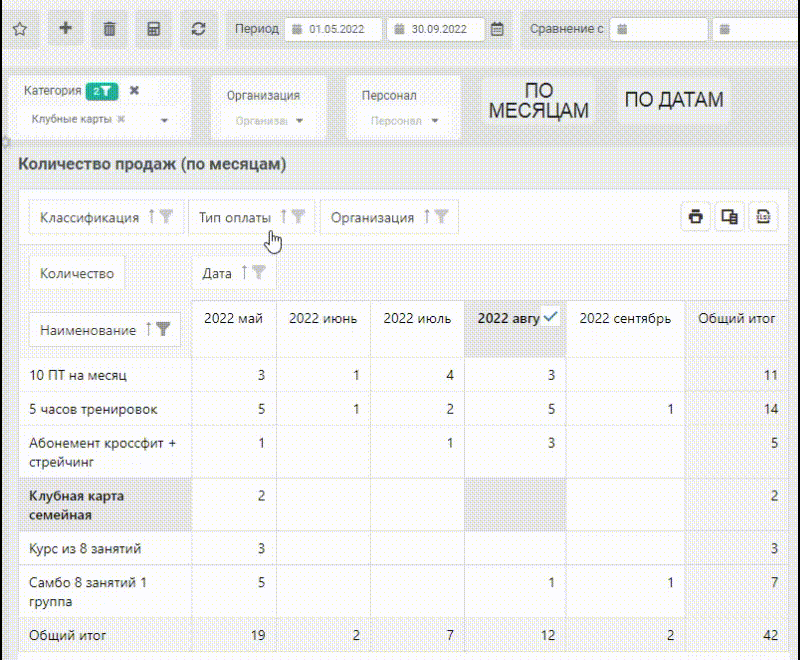Viewport: 800px width, 660px height.
Task: Click the period end date 30.09.2022
Action: [436, 29]
